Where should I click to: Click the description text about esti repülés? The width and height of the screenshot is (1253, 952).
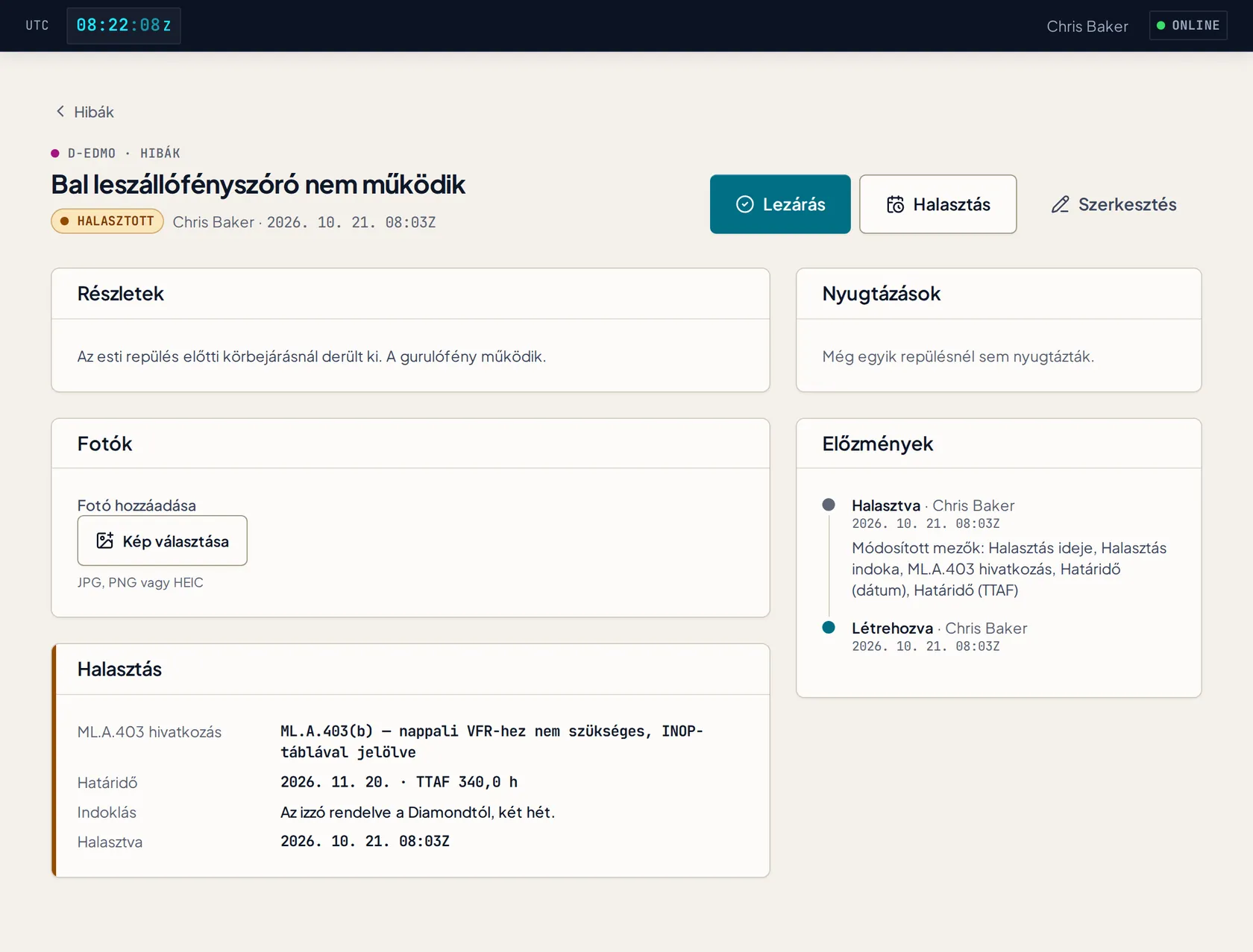[312, 356]
